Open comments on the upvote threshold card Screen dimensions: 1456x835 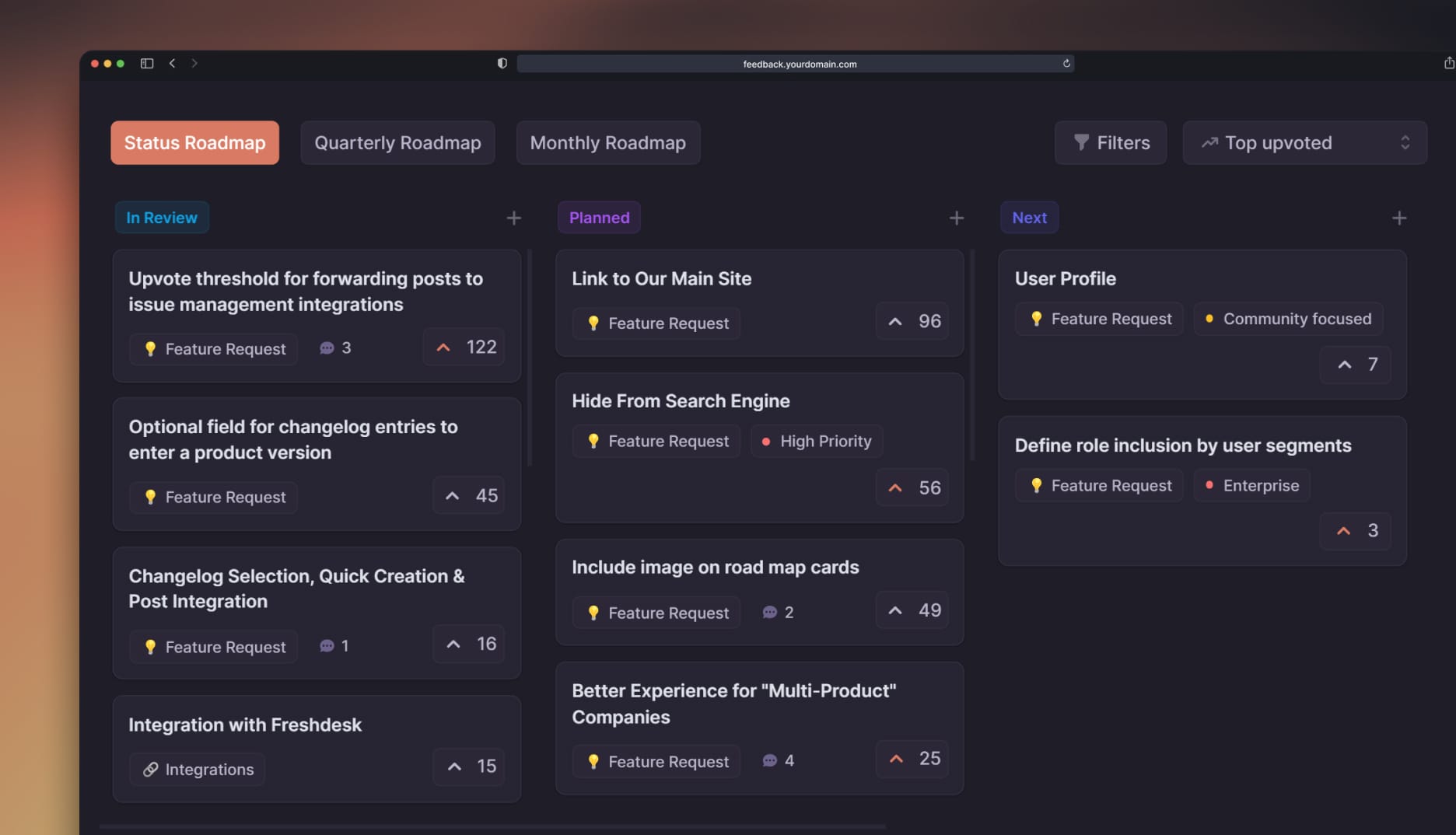point(327,348)
